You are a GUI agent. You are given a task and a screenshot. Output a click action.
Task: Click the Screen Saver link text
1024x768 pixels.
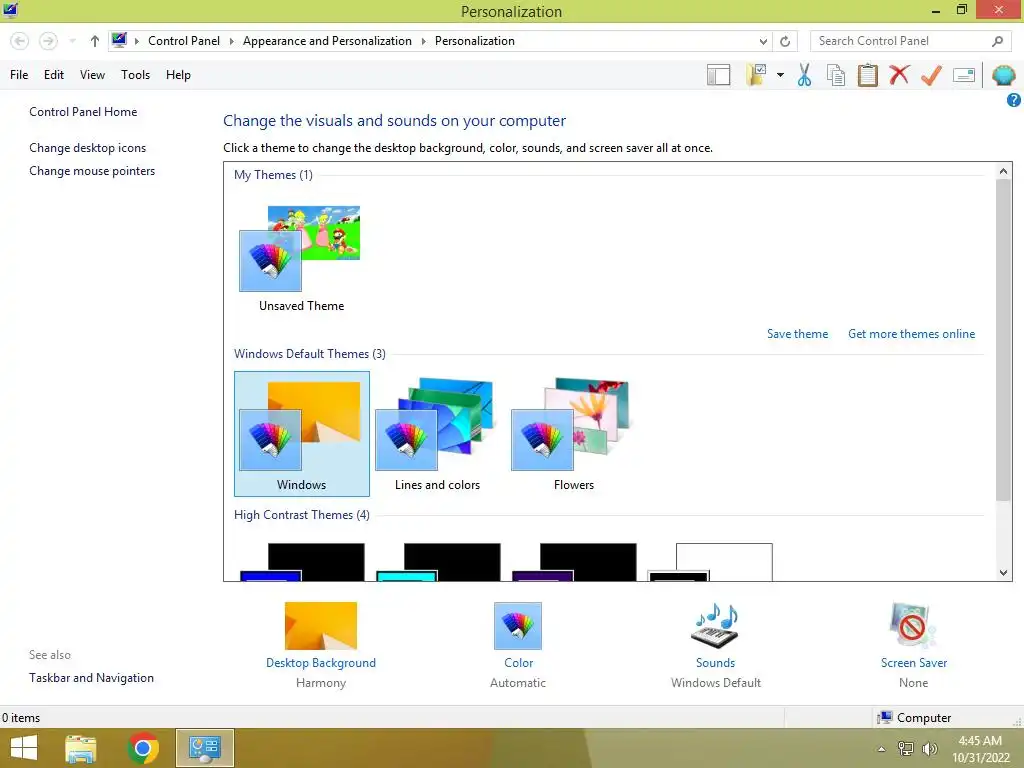coord(914,663)
